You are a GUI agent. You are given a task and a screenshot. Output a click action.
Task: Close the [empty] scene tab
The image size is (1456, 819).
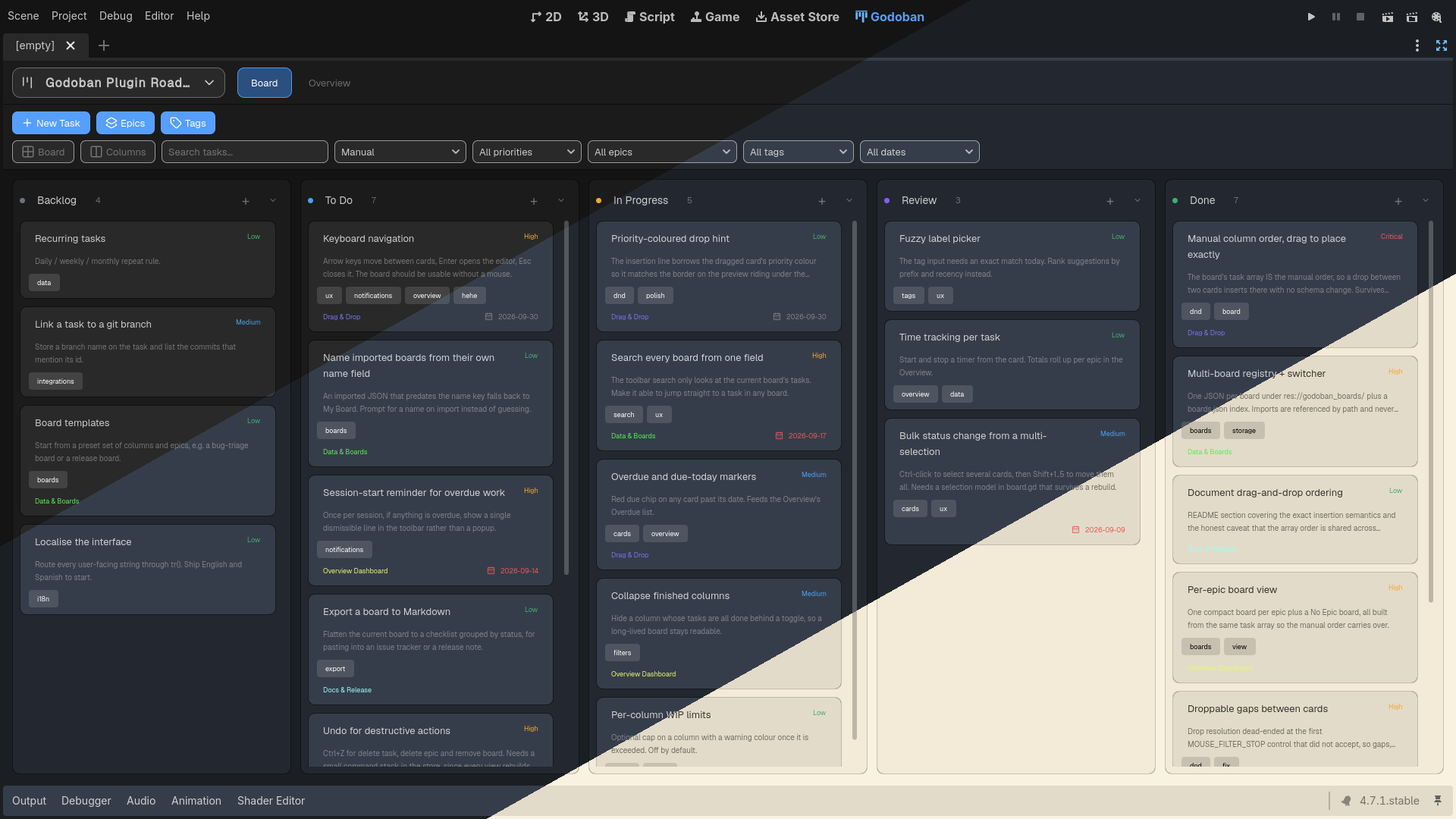point(71,45)
